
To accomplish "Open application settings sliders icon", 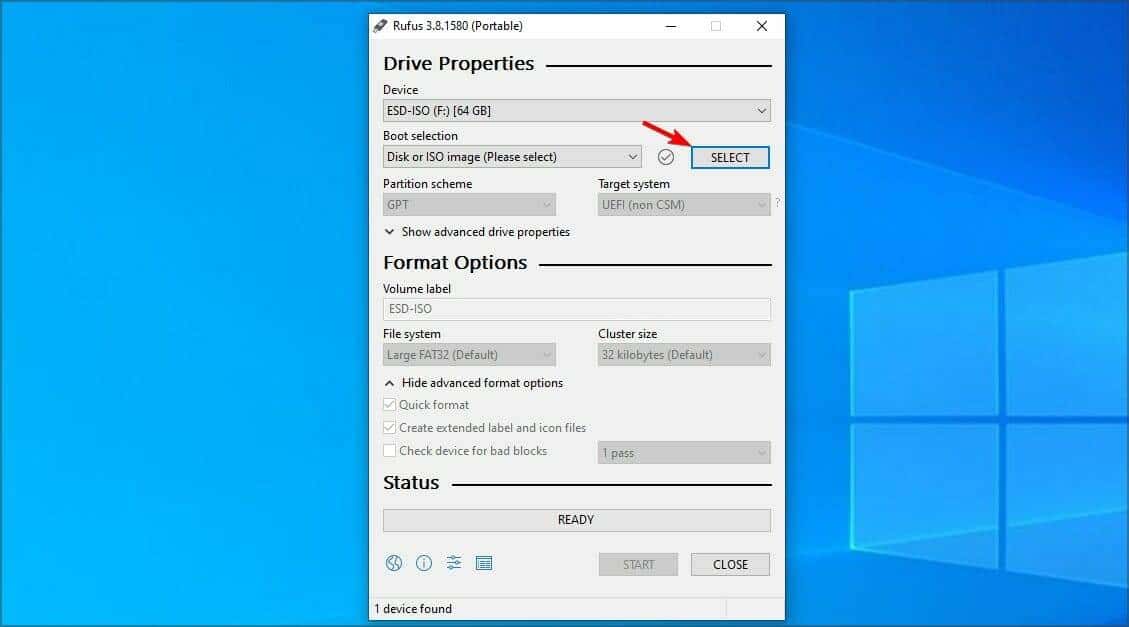I will pos(454,563).
